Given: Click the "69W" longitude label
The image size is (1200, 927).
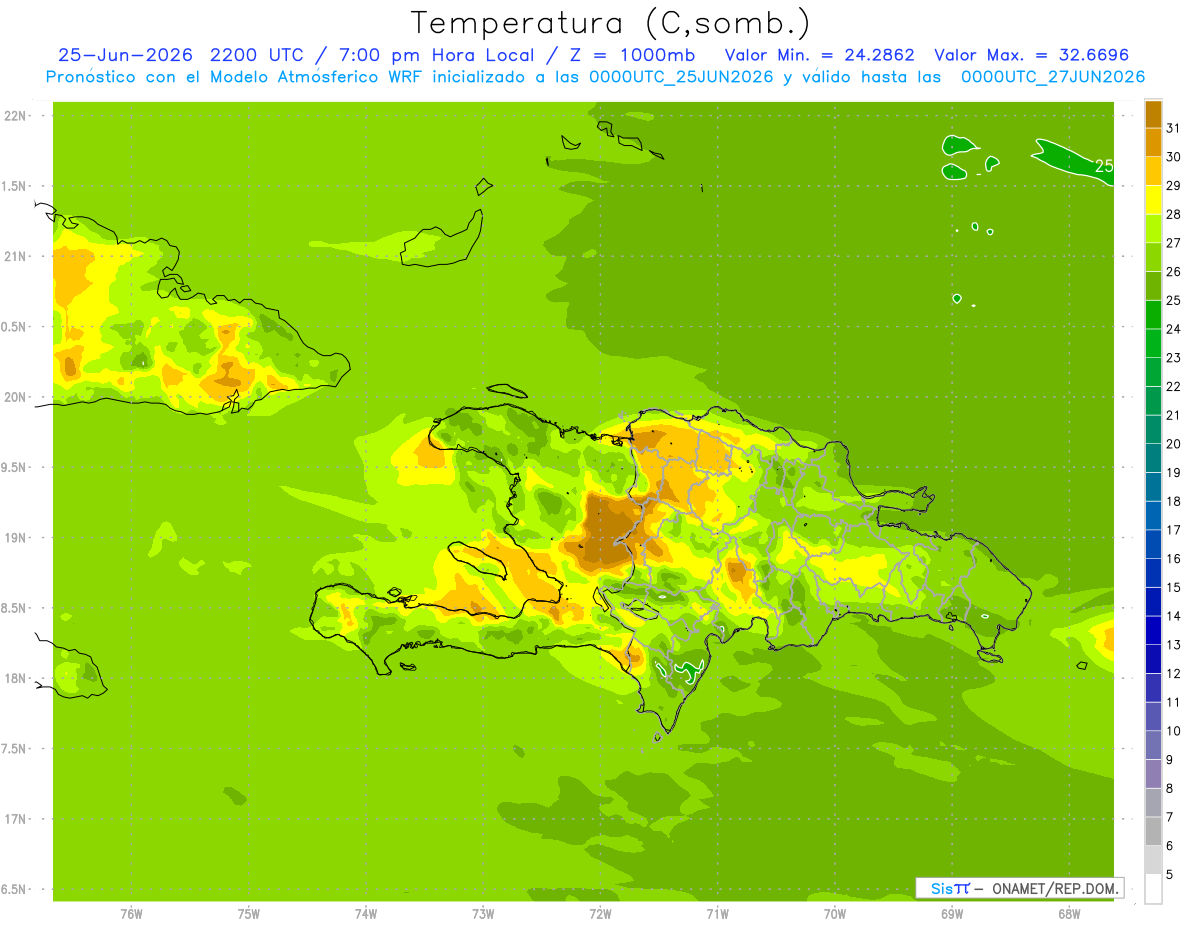Looking at the screenshot, I should [952, 914].
